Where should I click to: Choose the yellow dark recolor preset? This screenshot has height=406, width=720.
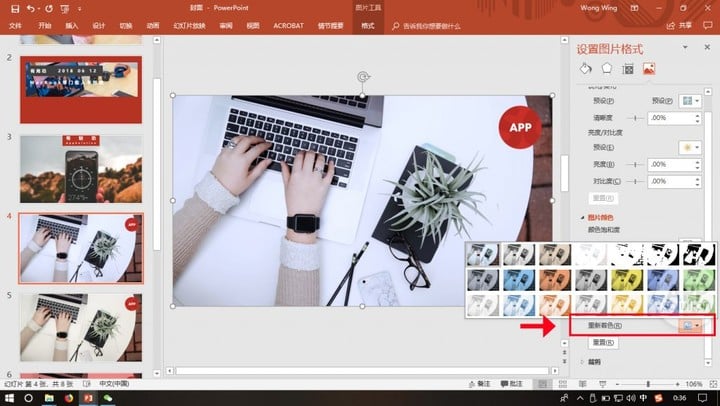pos(627,280)
